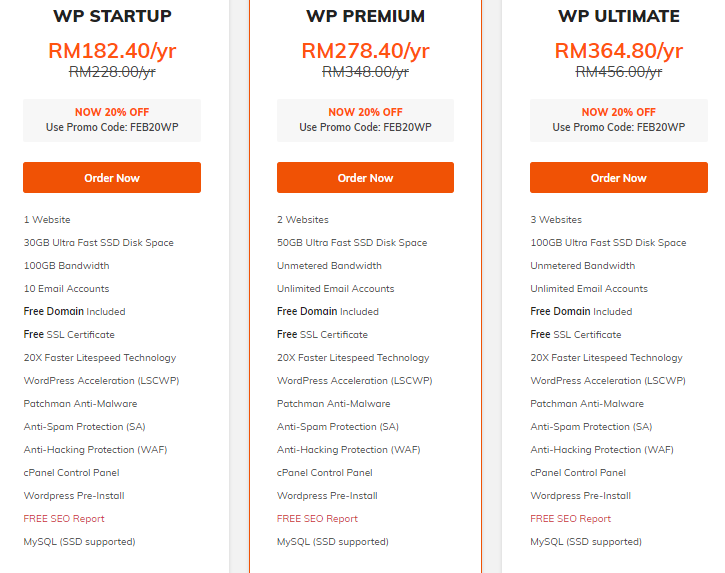This screenshot has width=725, height=573.
Task: Select the RM364.80/yr price text
Action: pyautogui.click(x=619, y=51)
